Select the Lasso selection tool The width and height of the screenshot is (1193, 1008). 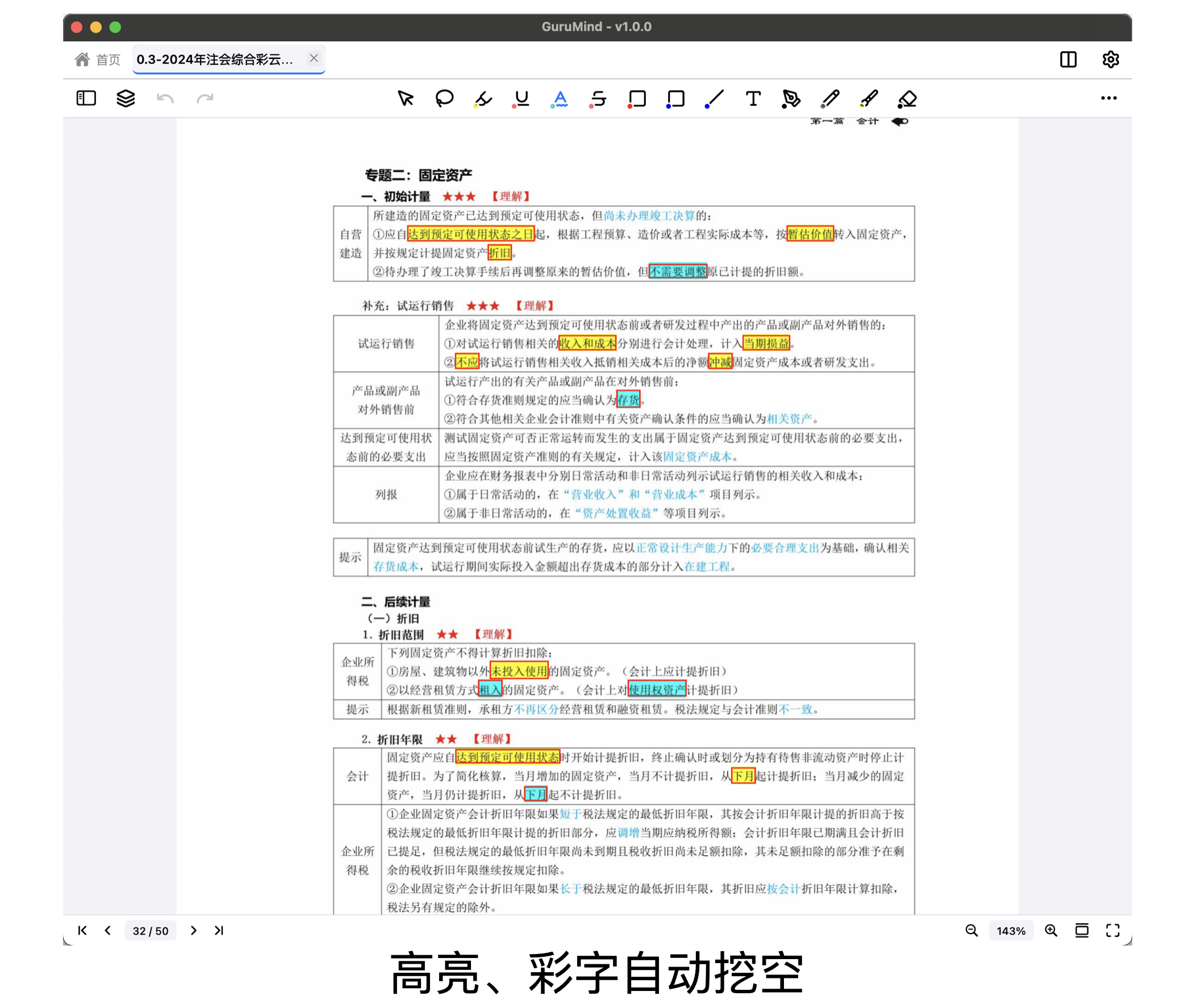[444, 98]
